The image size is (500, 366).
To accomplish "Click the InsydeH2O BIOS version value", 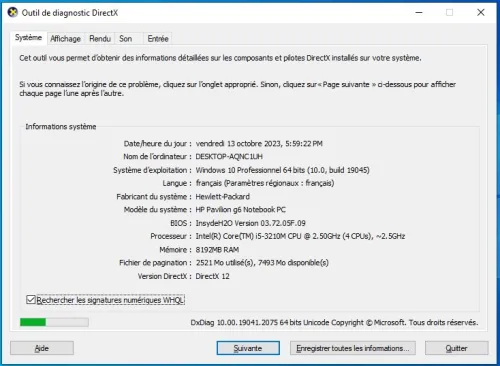I will [x=250, y=223].
